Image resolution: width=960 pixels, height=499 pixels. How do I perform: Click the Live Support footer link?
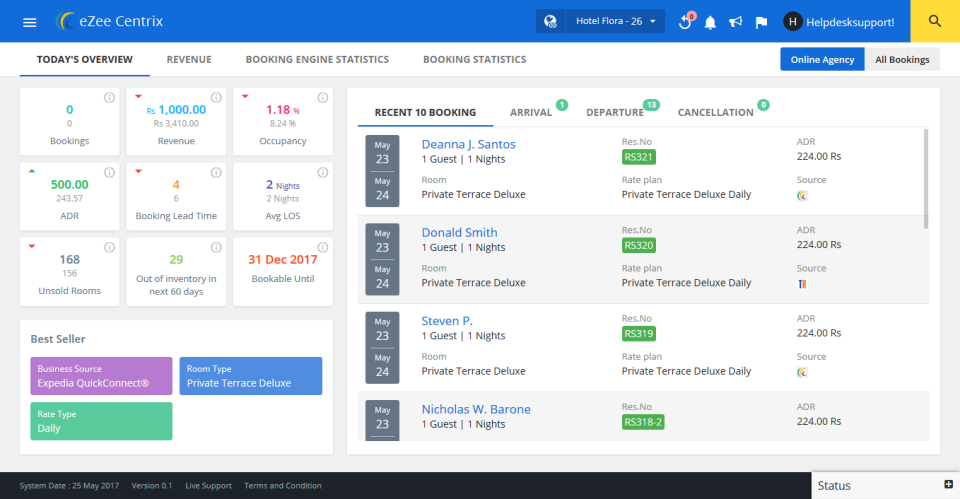click(x=208, y=486)
